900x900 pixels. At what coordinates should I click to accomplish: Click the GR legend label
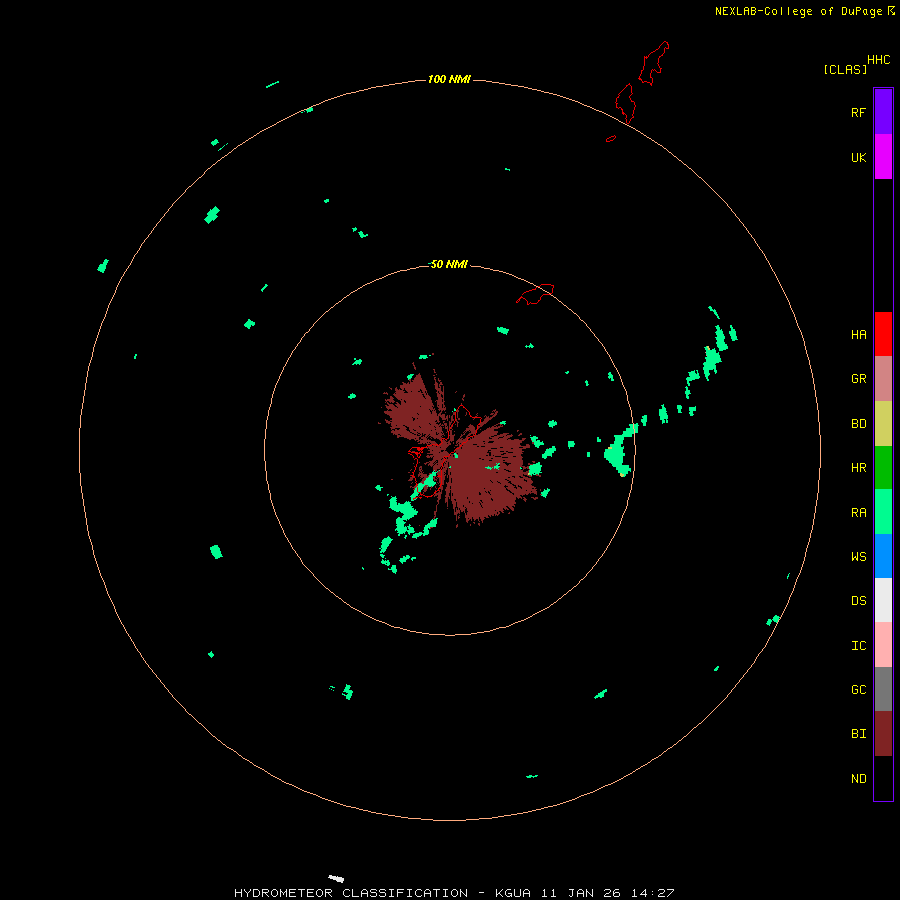click(858, 379)
